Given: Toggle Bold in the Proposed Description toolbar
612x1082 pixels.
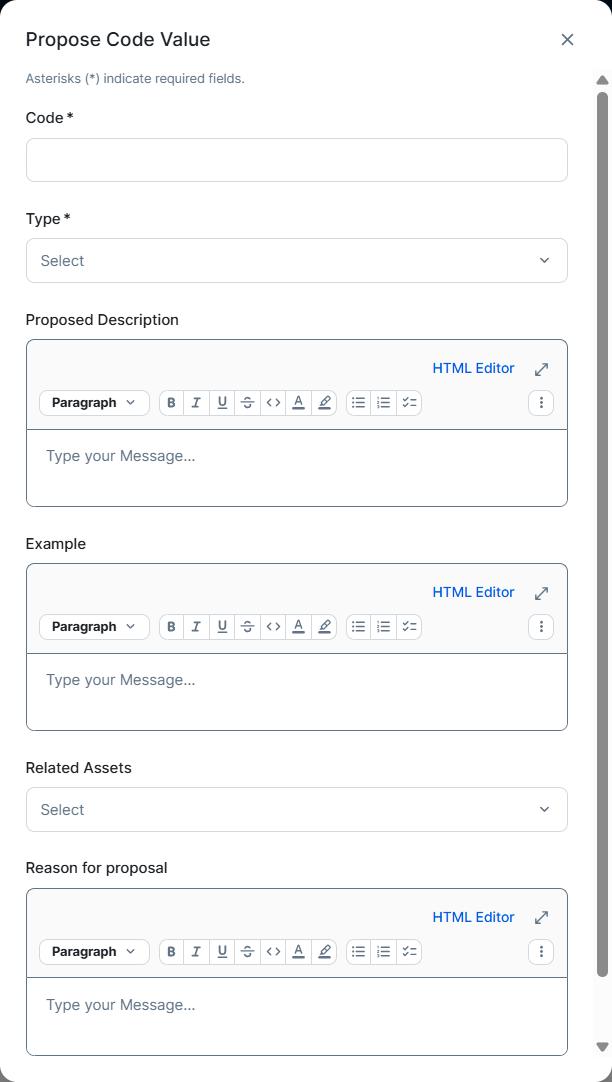Looking at the screenshot, I should pyautogui.click(x=172, y=403).
